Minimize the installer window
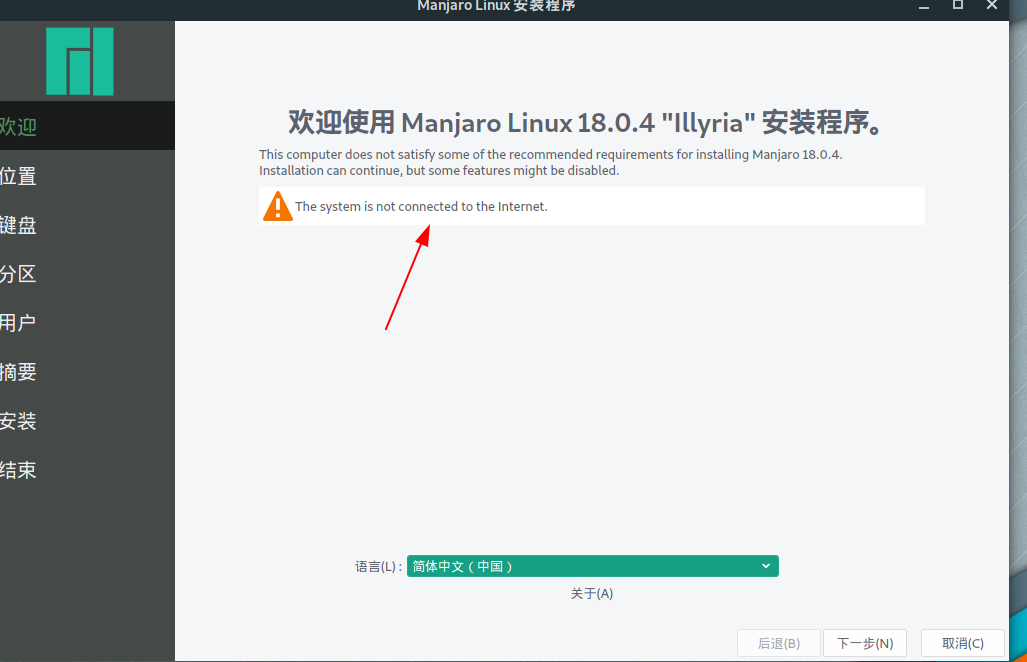The image size is (1027, 662). (924, 5)
